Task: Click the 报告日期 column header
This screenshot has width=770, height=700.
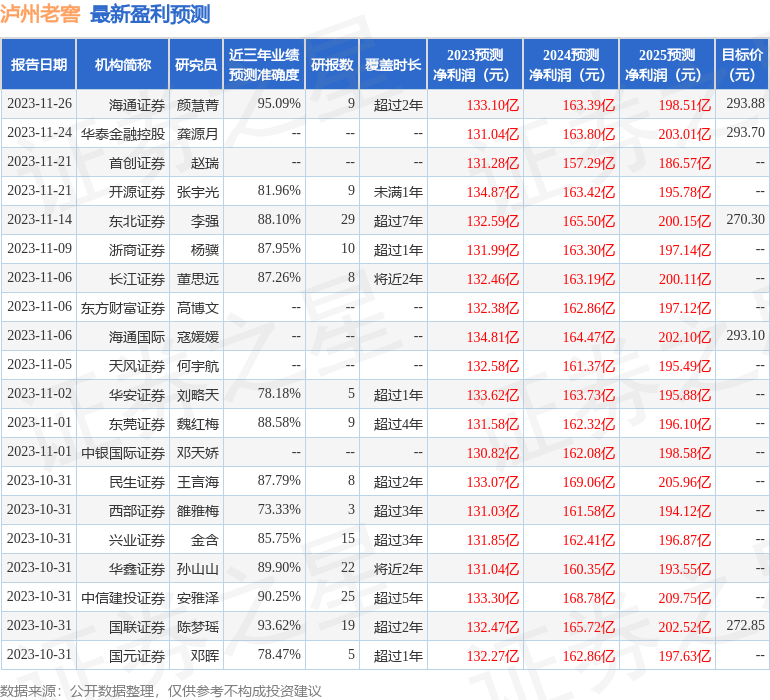Action: [39, 64]
